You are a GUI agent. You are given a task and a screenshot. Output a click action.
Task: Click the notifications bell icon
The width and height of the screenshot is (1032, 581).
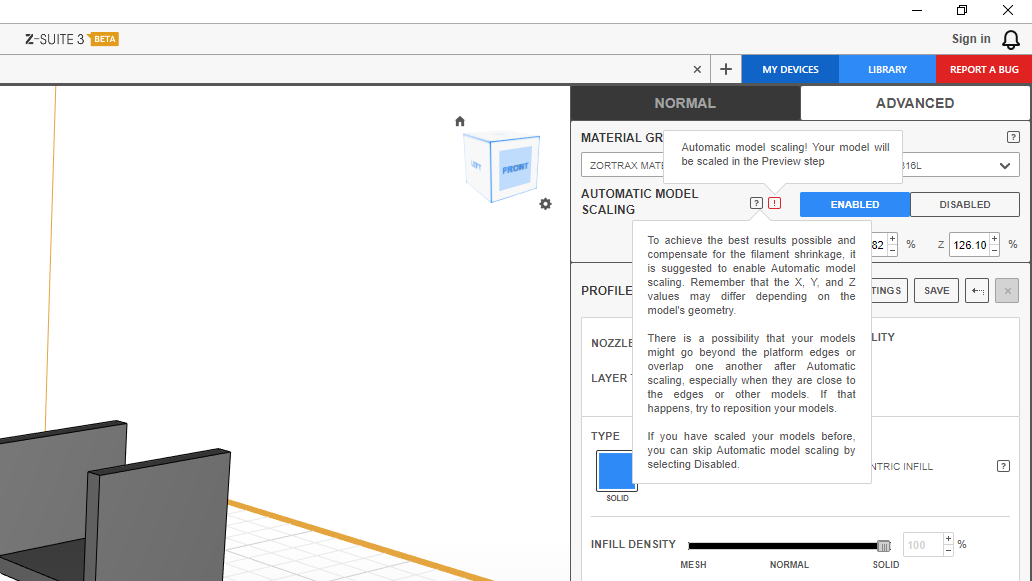1011,39
